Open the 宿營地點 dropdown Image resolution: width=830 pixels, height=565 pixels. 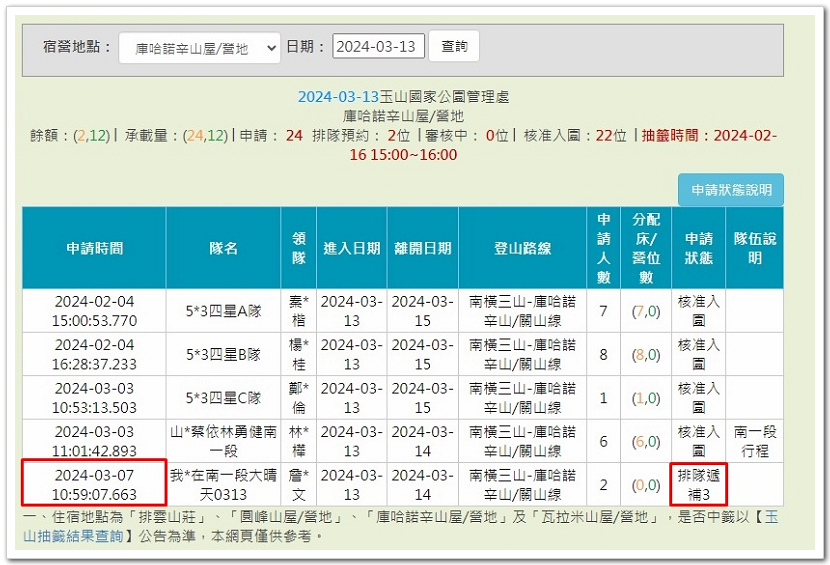pyautogui.click(x=200, y=48)
